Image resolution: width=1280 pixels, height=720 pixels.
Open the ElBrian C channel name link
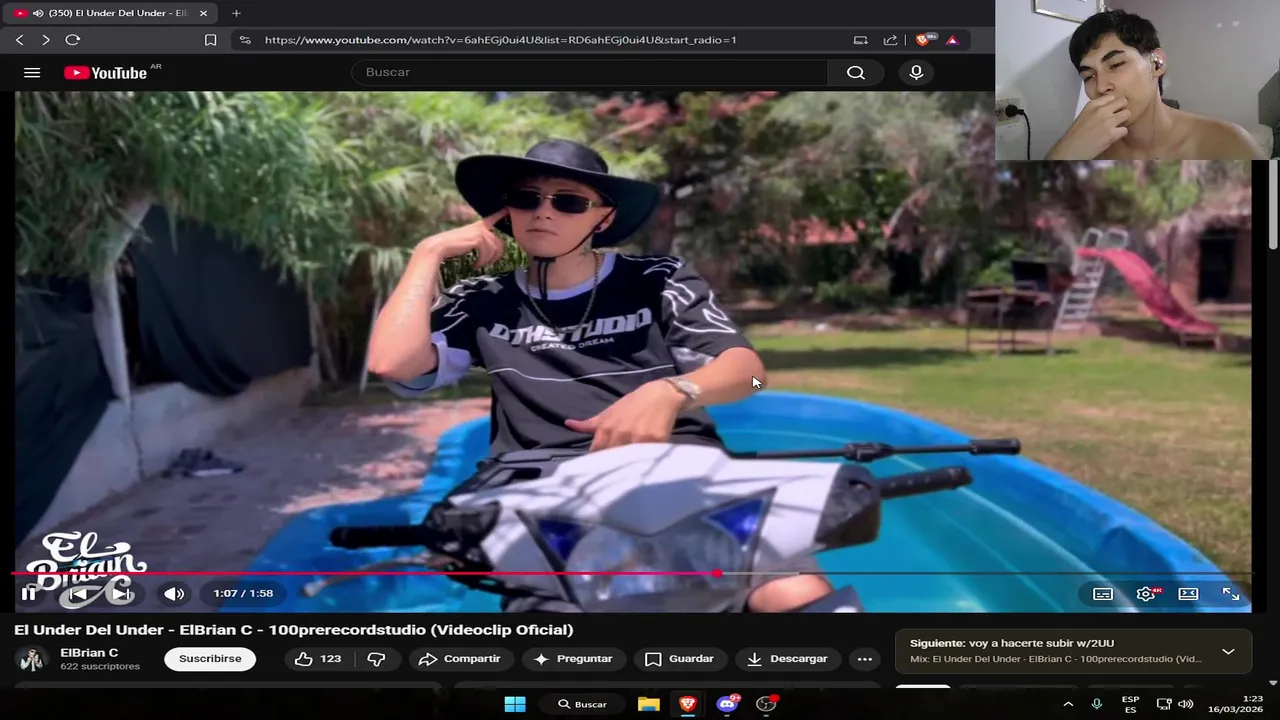click(89, 653)
